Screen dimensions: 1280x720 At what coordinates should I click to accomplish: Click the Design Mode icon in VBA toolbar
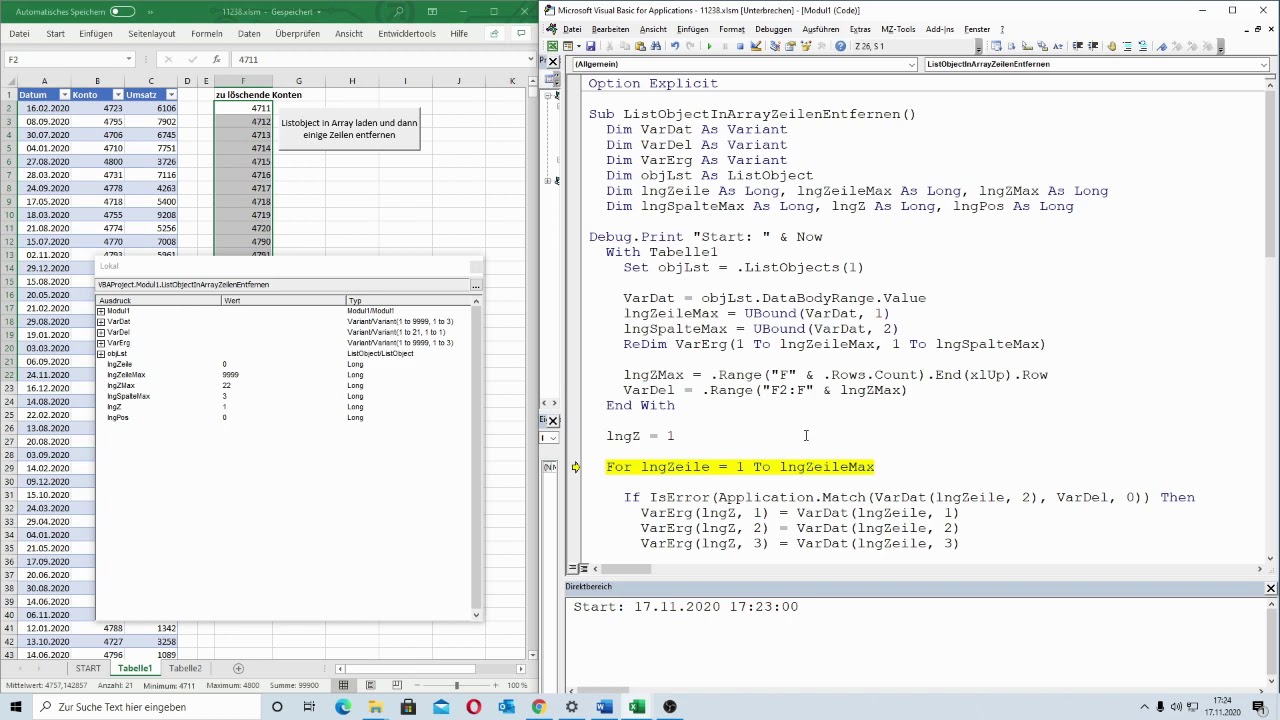tap(756, 46)
